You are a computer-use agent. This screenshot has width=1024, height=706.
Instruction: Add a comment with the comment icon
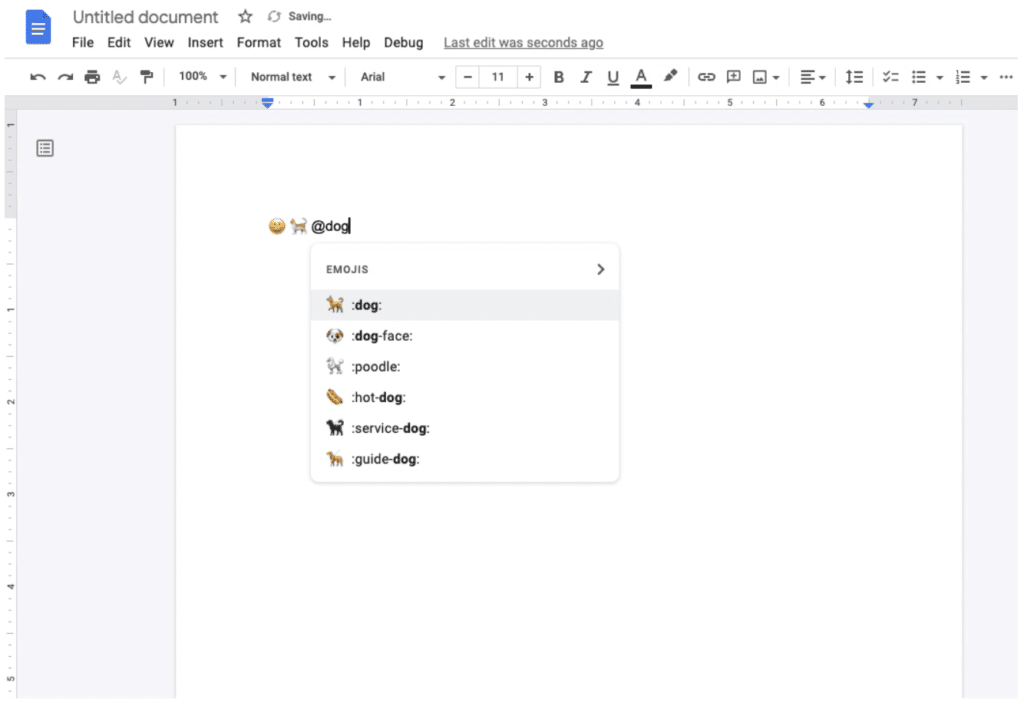click(734, 76)
